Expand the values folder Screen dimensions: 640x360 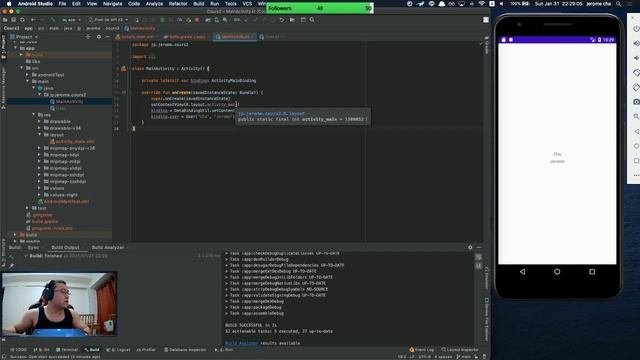tap(39, 188)
